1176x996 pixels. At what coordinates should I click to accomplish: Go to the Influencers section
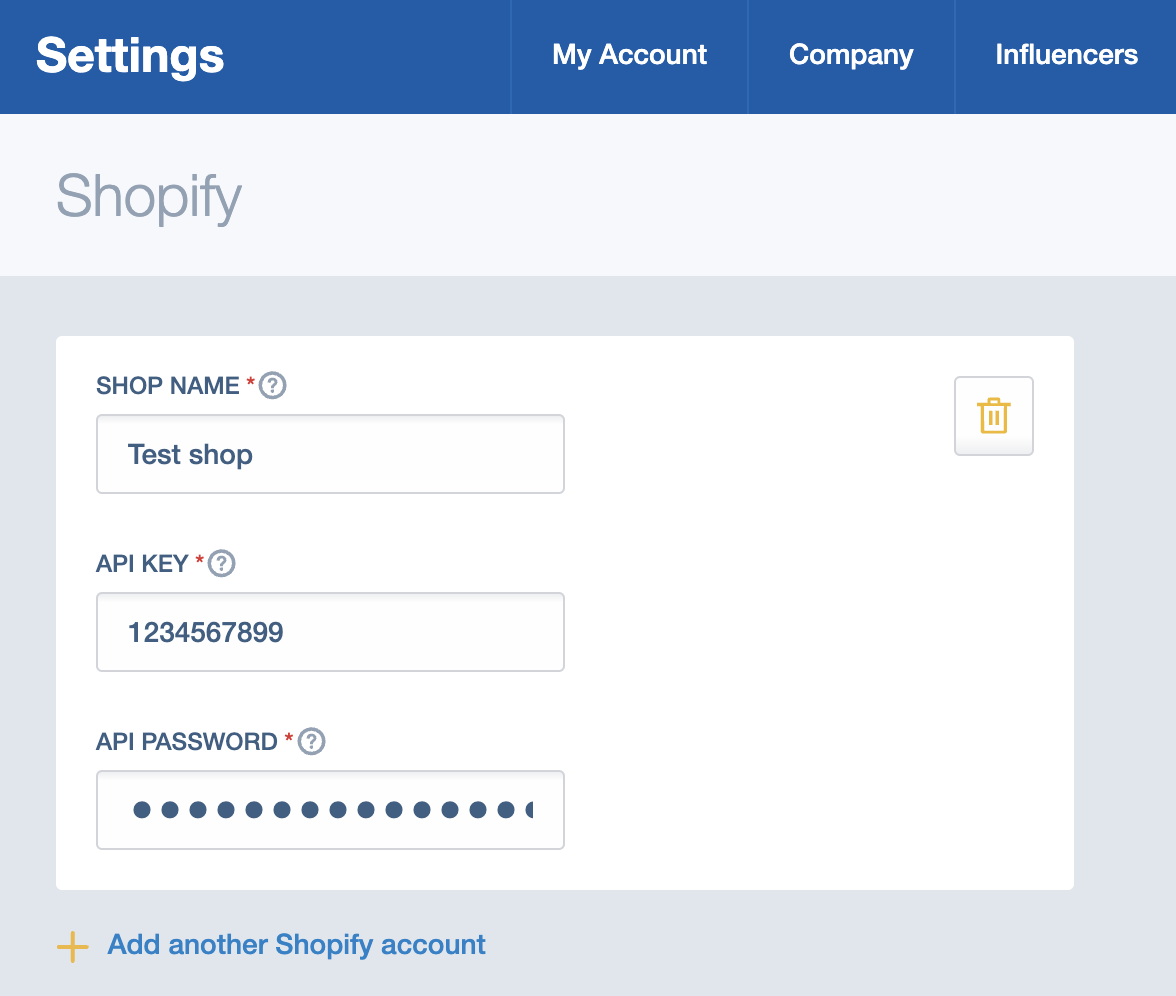1066,55
